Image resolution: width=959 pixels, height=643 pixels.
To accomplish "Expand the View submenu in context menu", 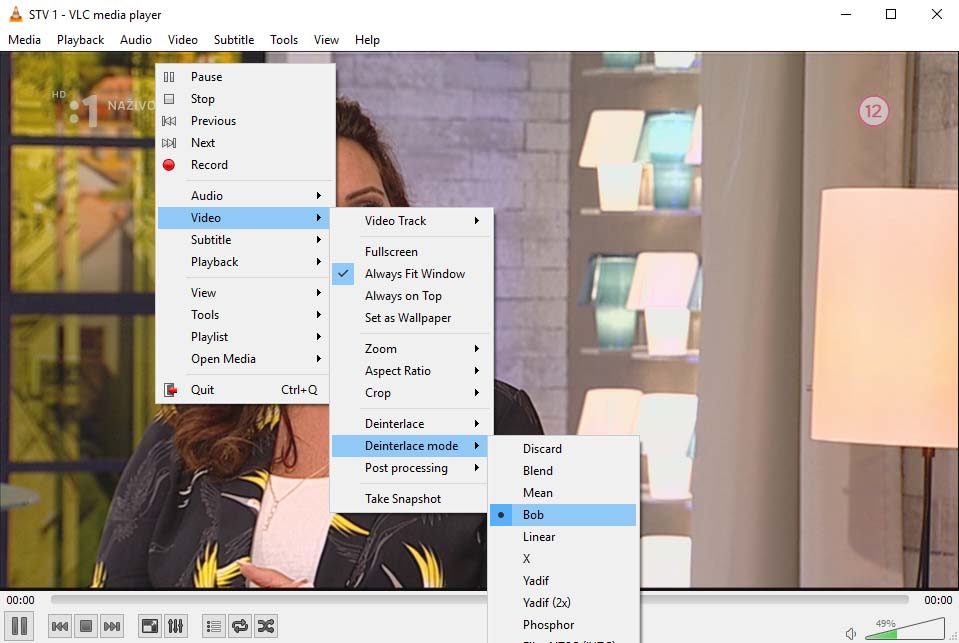I will (243, 293).
